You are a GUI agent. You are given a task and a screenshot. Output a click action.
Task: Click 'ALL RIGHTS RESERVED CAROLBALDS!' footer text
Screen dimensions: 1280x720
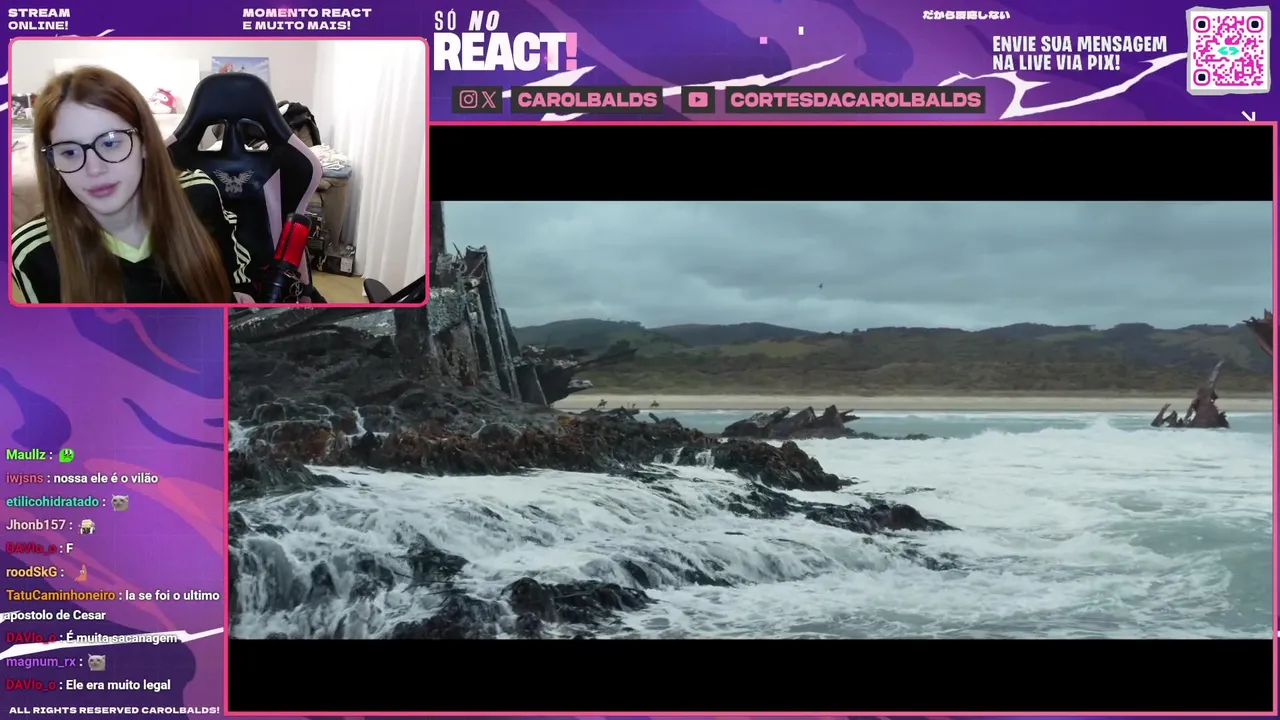(x=114, y=710)
